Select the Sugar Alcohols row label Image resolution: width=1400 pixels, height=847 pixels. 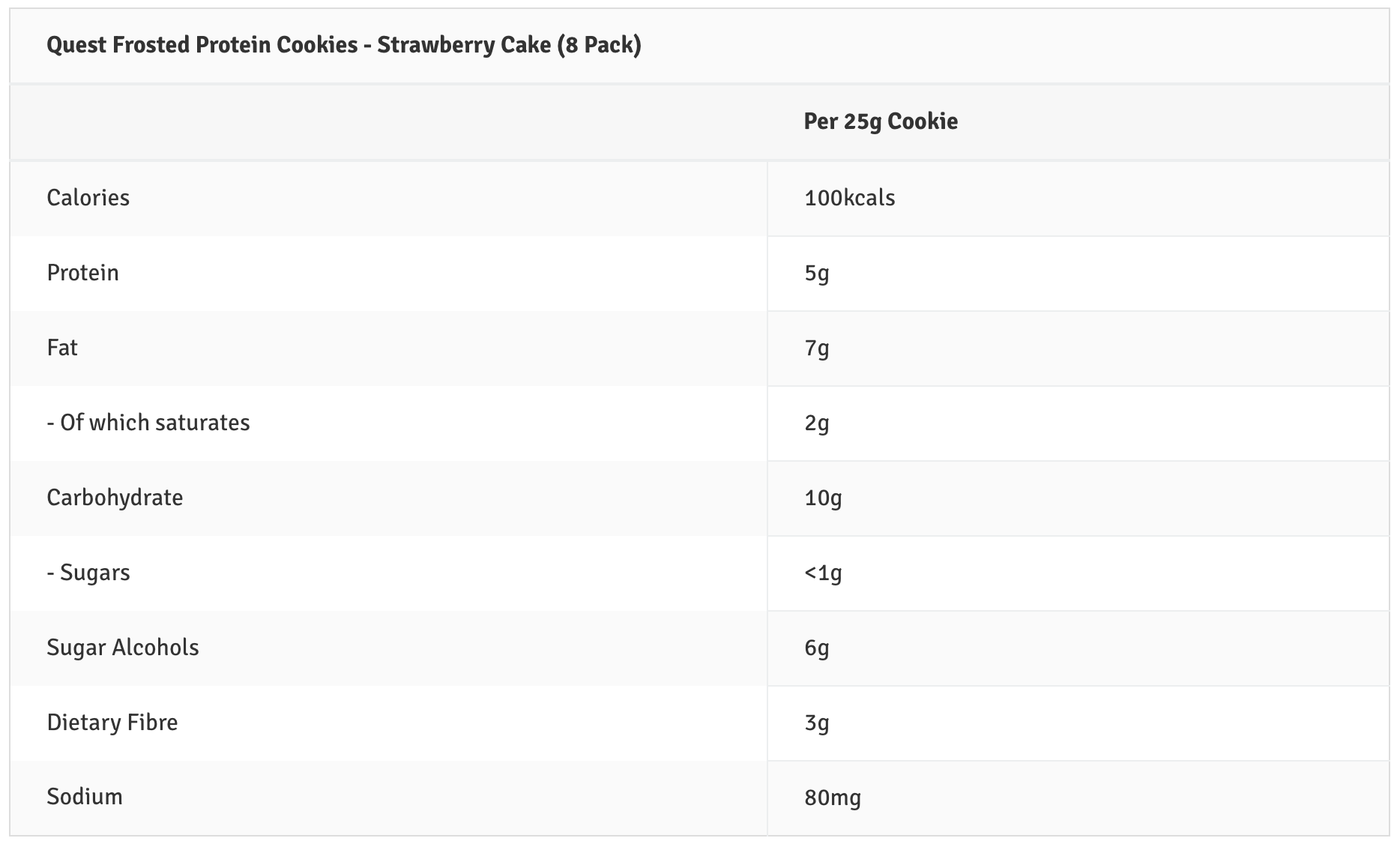click(123, 648)
